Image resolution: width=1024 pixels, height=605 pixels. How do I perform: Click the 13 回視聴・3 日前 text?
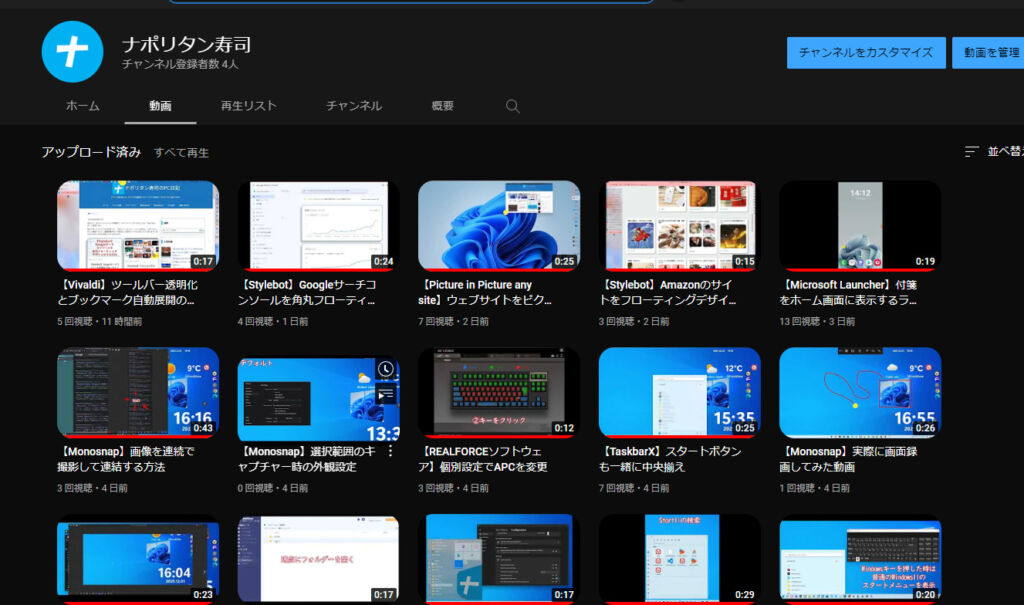(x=817, y=321)
